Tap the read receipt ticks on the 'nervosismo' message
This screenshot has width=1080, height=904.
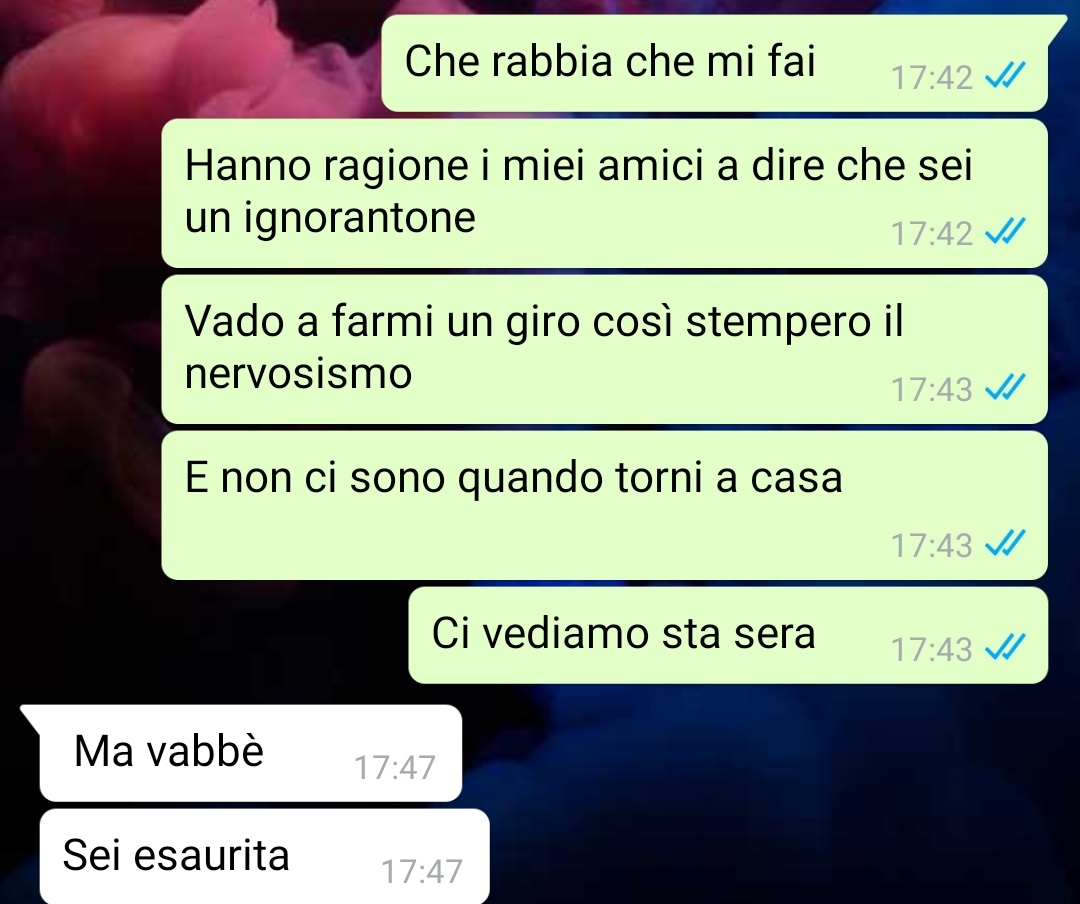pos(1005,387)
